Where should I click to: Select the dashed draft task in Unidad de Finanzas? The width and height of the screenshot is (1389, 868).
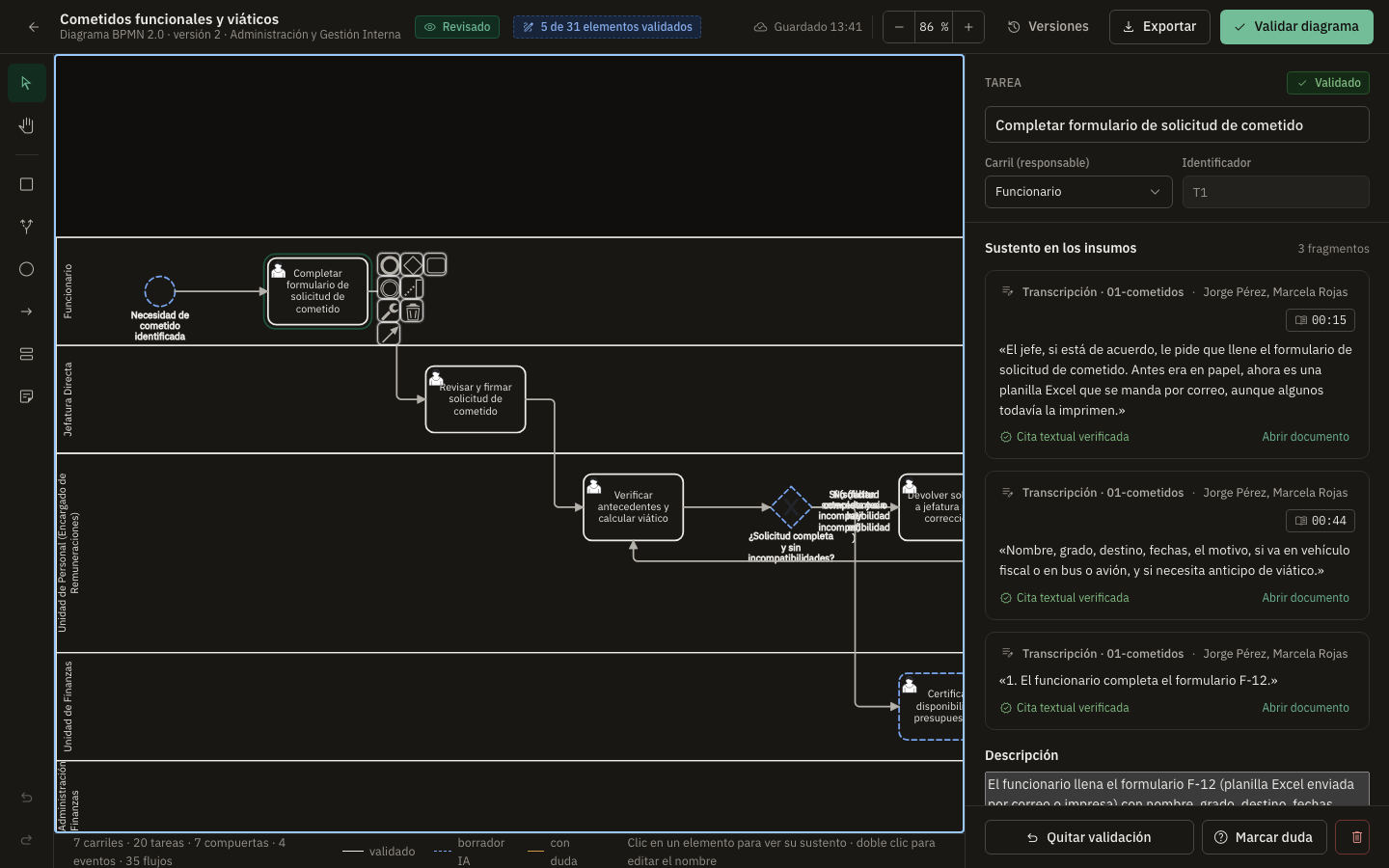click(x=931, y=707)
